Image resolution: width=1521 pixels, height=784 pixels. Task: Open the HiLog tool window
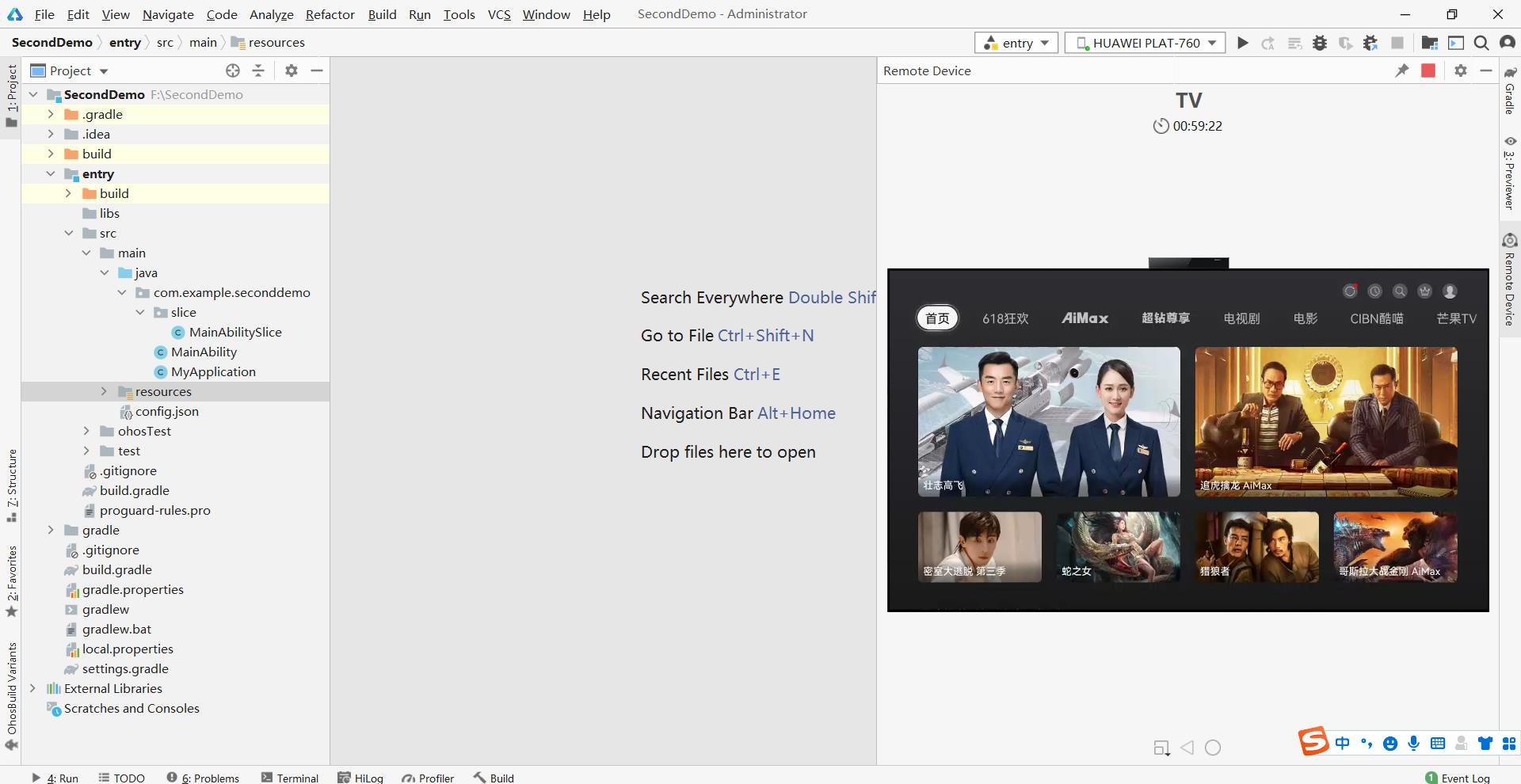(x=360, y=778)
